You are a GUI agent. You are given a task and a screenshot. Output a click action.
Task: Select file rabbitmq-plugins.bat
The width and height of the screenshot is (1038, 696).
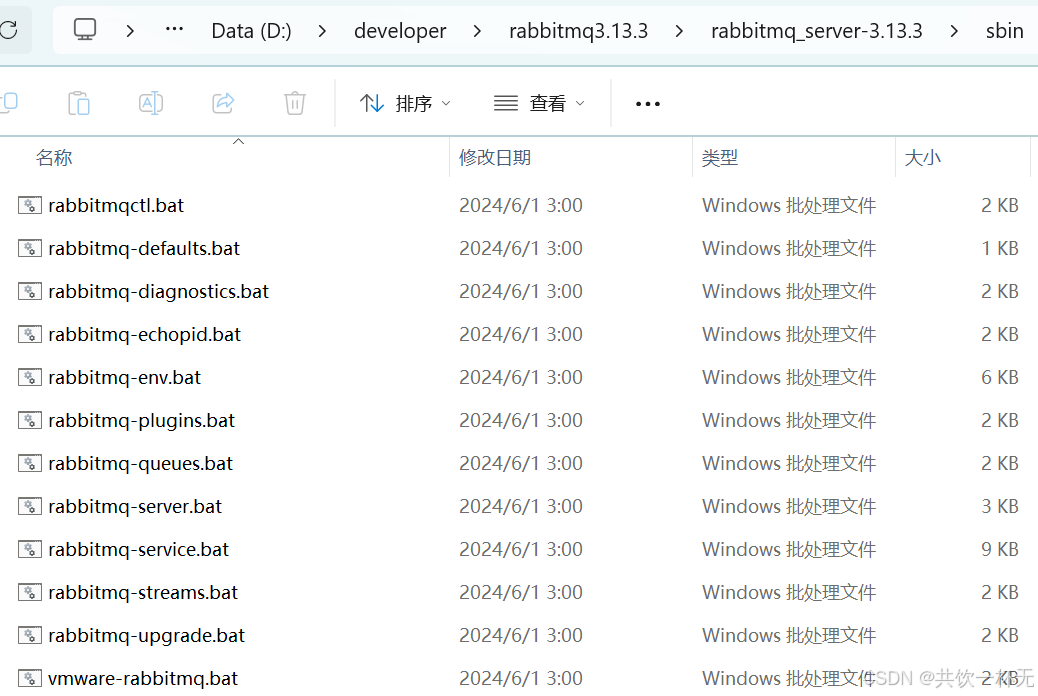(141, 421)
